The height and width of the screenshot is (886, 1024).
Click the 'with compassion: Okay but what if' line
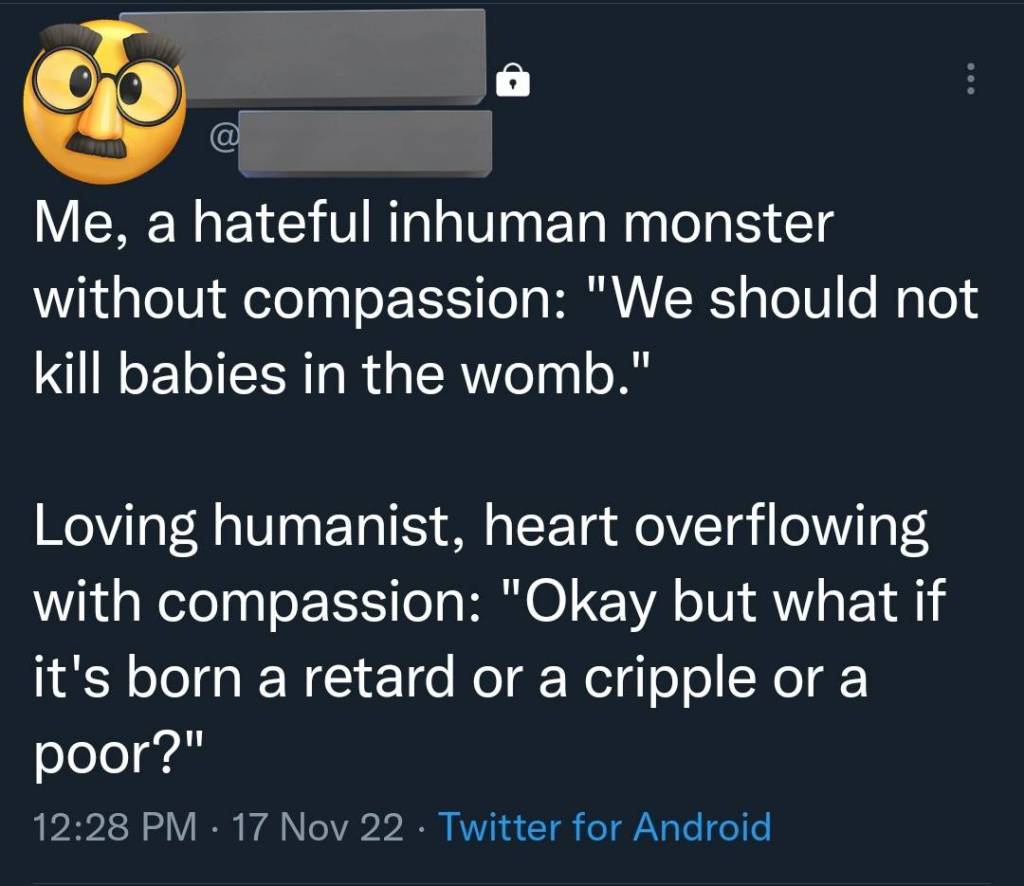(x=490, y=604)
